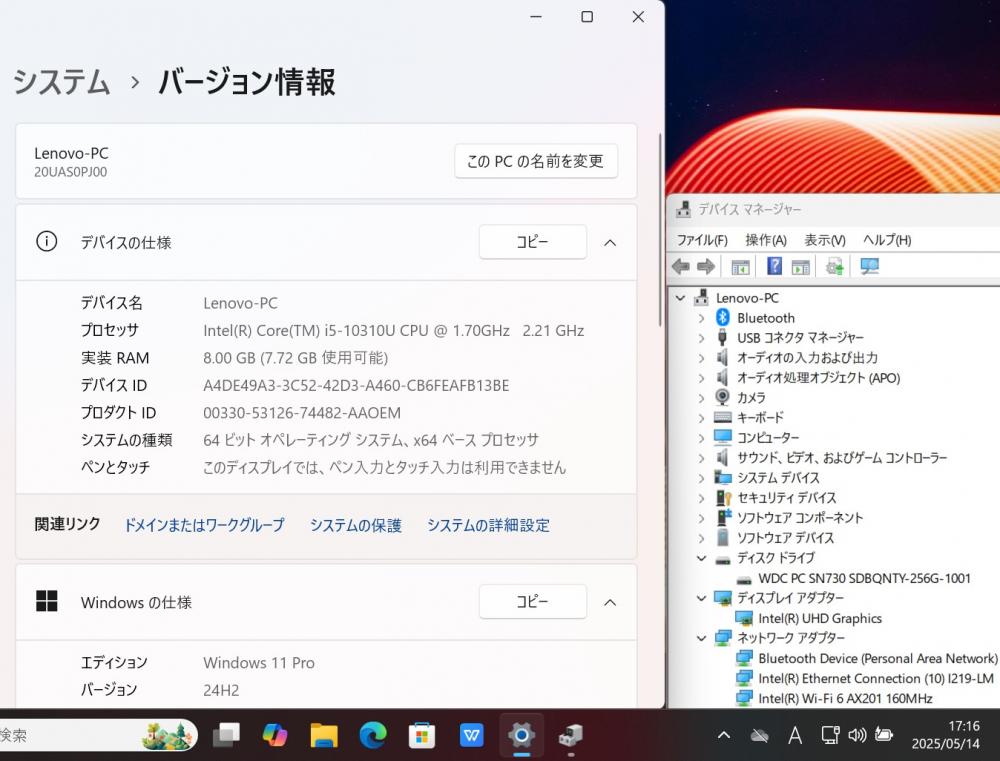The image size is (1000, 761).
Task: Open the volume tray icon
Action: click(857, 735)
